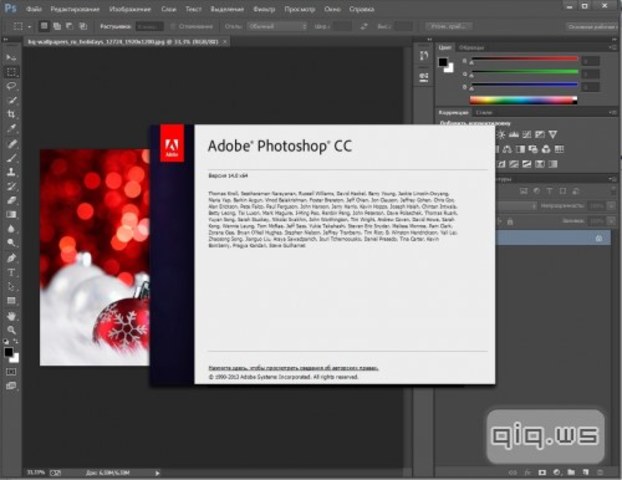Open the History panel icon
The height and width of the screenshot is (480, 622).
tap(424, 56)
